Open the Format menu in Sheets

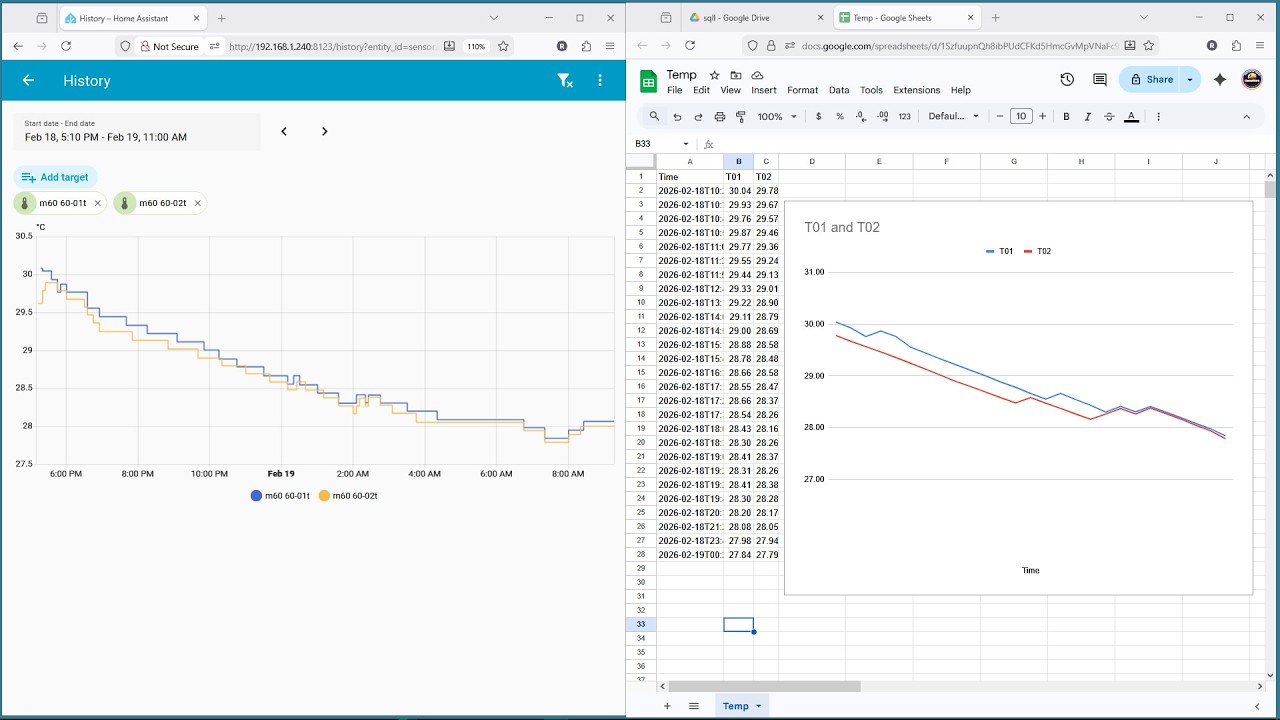coord(802,90)
